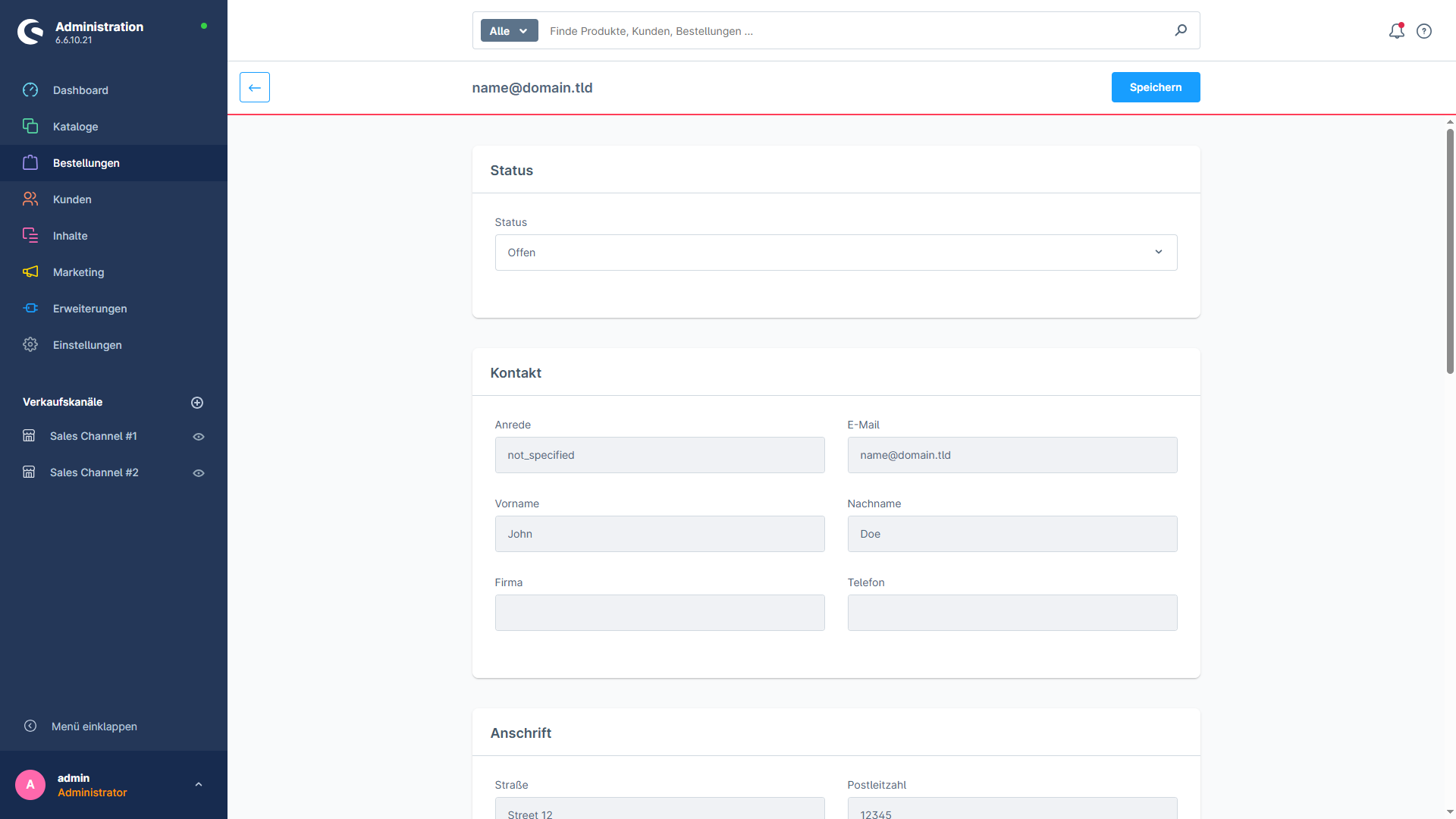Image resolution: width=1456 pixels, height=819 pixels.
Task: Click the page title name@domain.tld
Action: click(532, 87)
